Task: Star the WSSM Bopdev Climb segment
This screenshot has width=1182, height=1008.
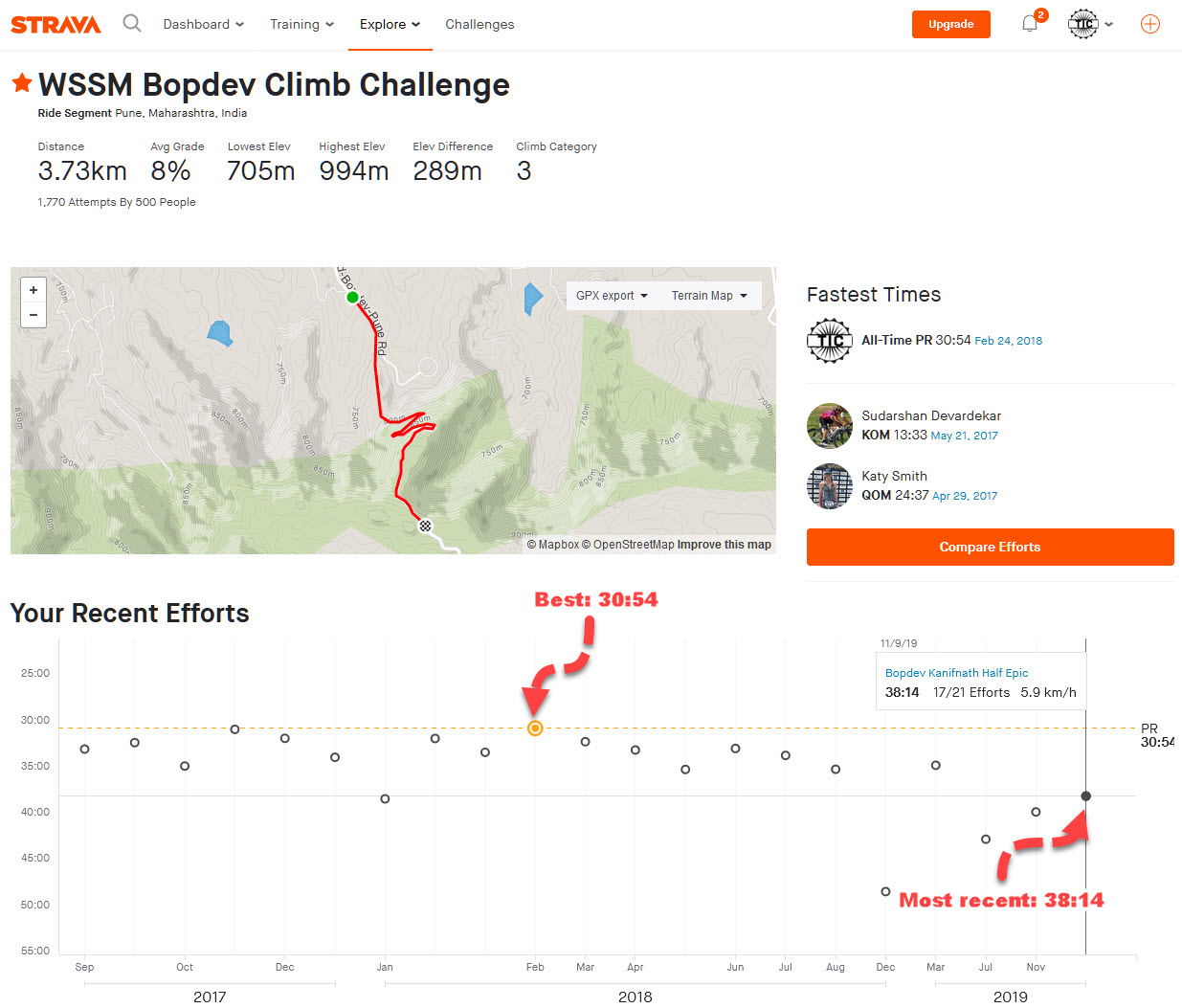Action: pos(22,83)
